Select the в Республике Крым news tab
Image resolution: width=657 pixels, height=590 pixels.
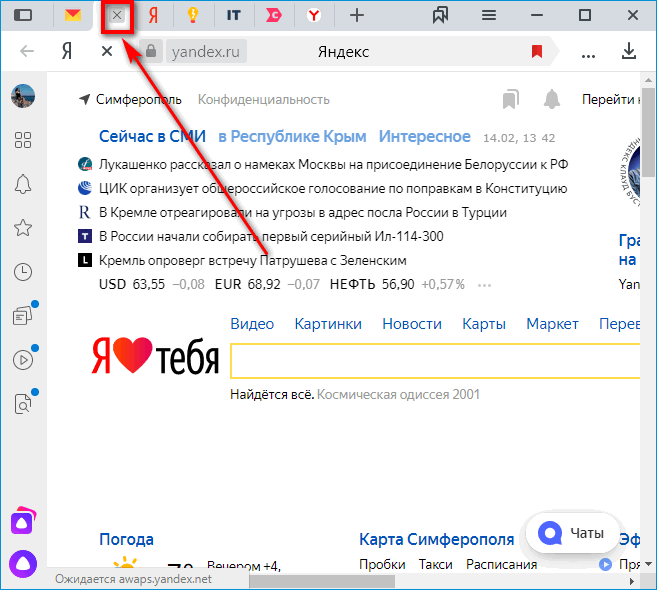[292, 137]
